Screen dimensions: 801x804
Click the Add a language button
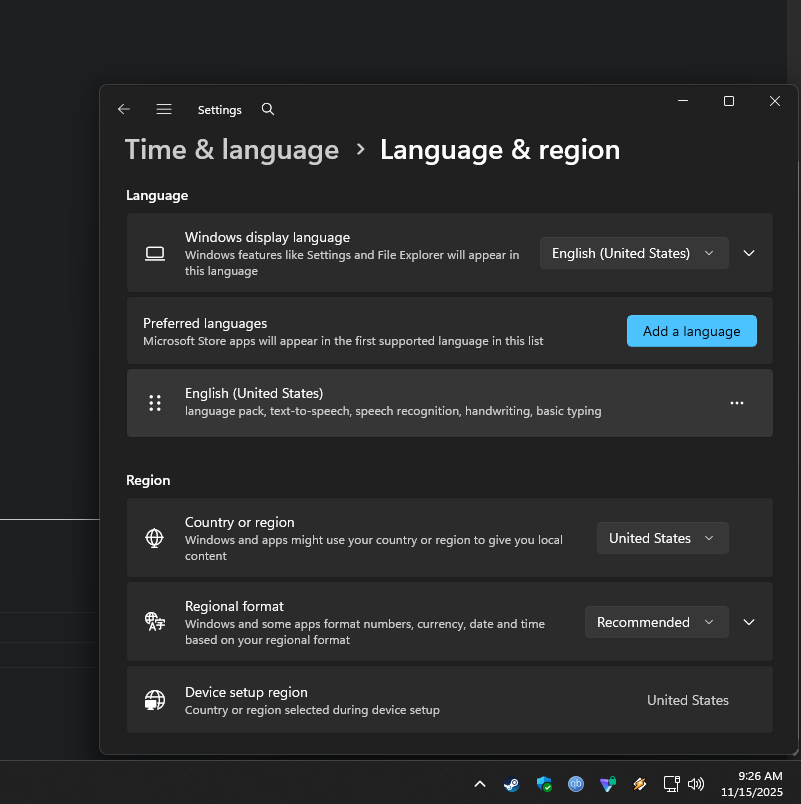691,331
